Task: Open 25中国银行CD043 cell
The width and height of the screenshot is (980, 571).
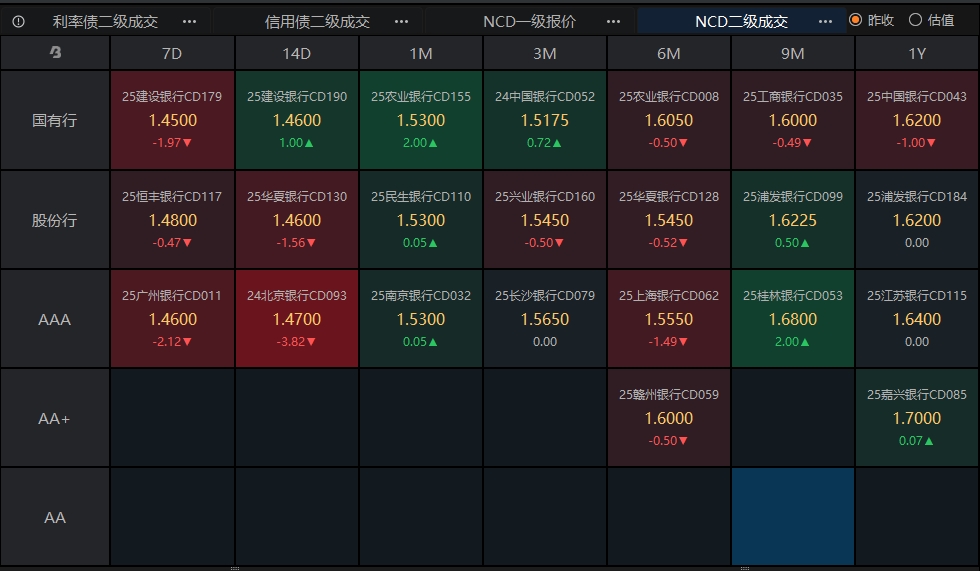Action: click(917, 120)
